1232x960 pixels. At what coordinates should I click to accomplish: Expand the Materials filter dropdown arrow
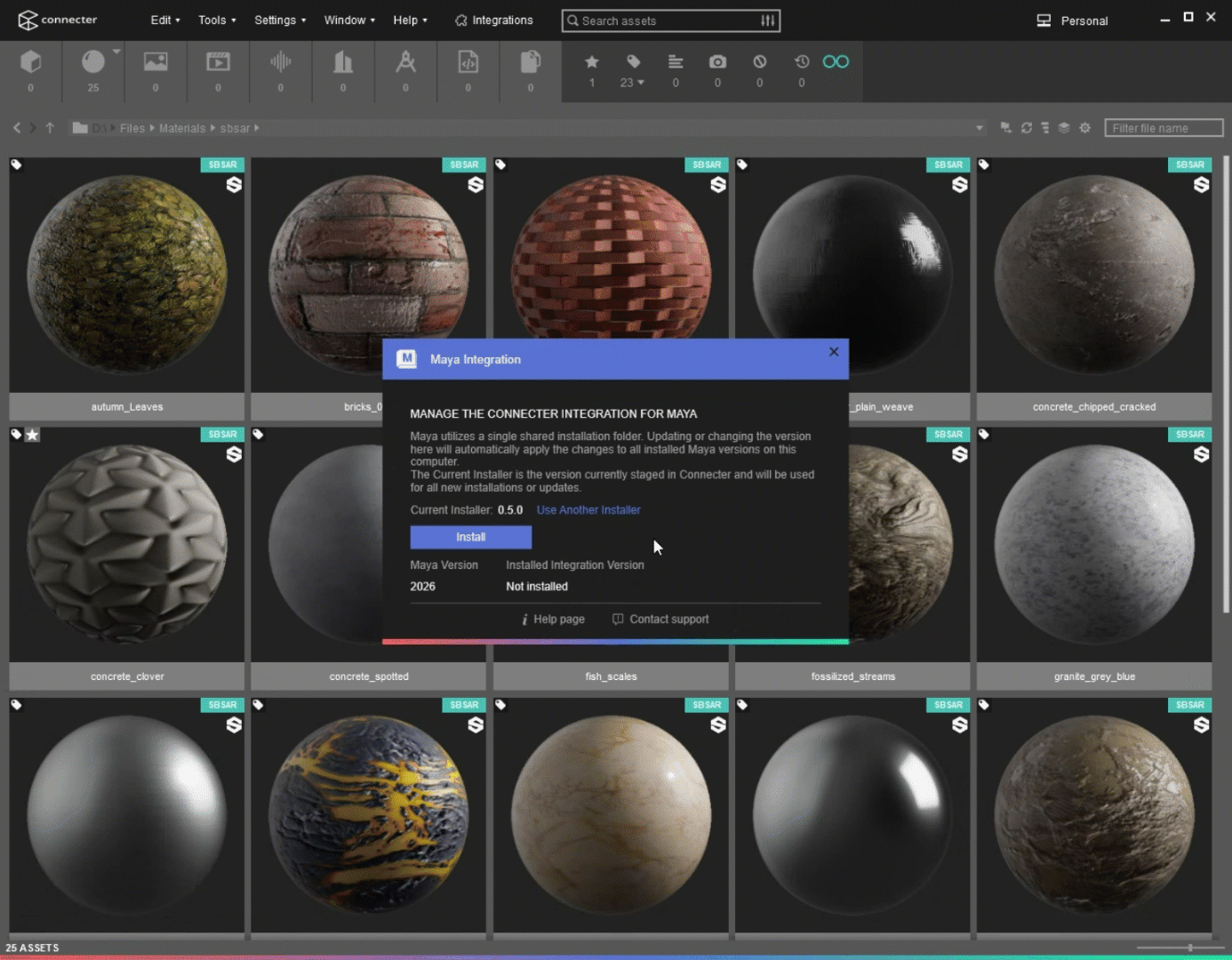(x=116, y=51)
